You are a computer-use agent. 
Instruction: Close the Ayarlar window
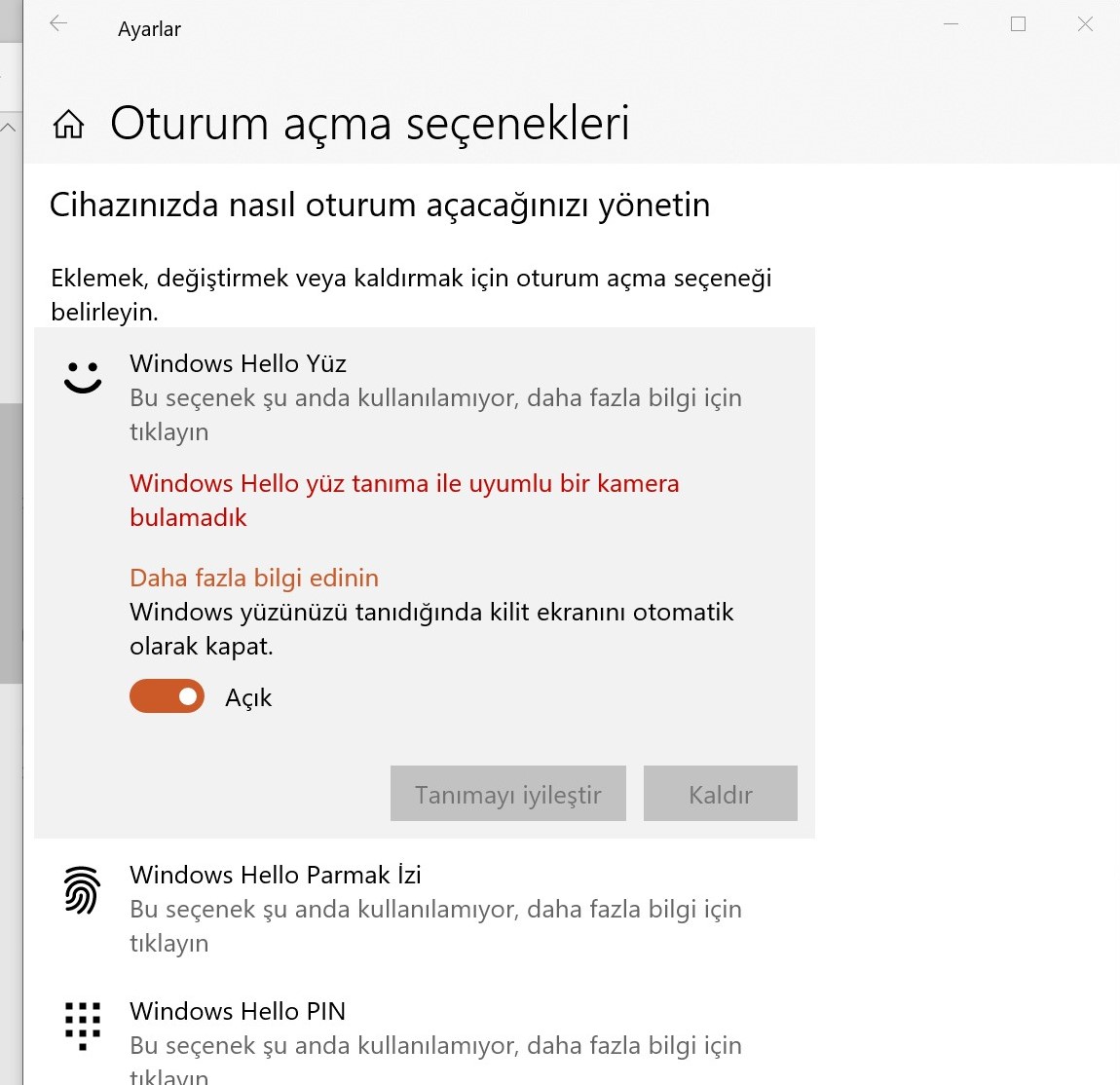[1085, 24]
